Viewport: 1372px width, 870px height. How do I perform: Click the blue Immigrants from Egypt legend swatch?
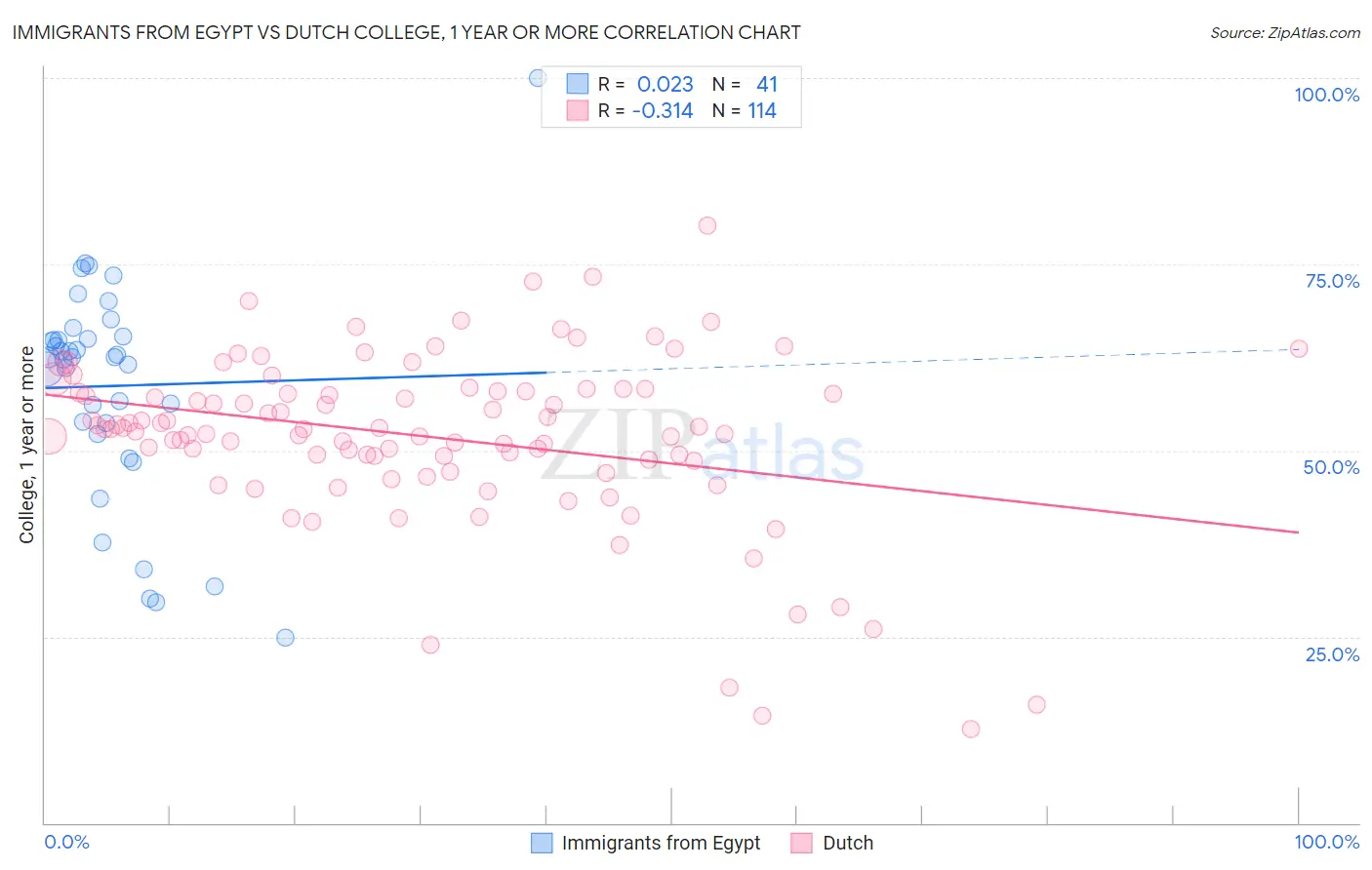point(542,843)
